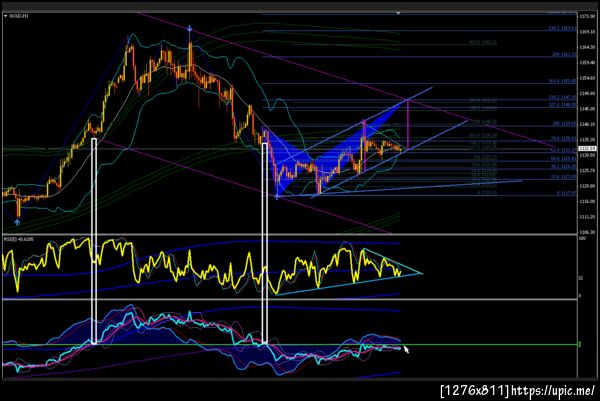Click the 1106 price at the bottom of the price scale
Image resolution: width=600 pixels, height=401 pixels.
(587, 232)
